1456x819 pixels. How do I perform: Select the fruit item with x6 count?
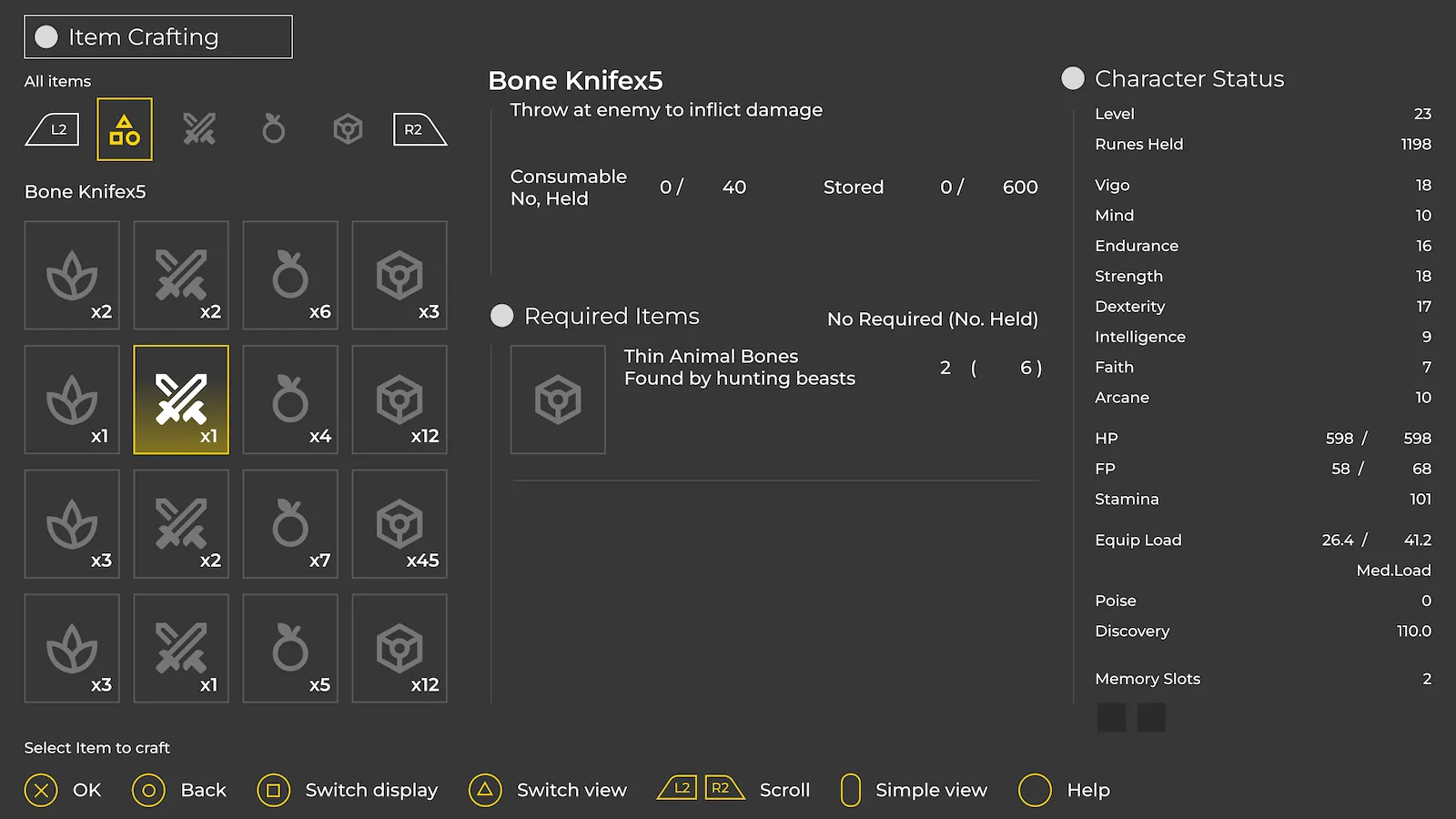pos(290,275)
